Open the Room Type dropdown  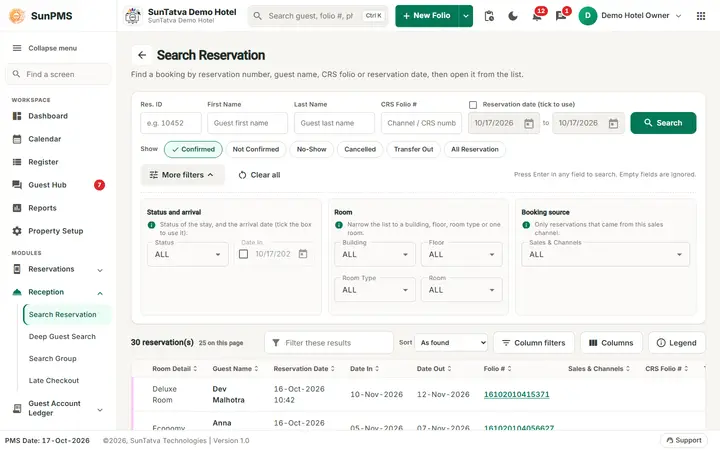click(375, 290)
